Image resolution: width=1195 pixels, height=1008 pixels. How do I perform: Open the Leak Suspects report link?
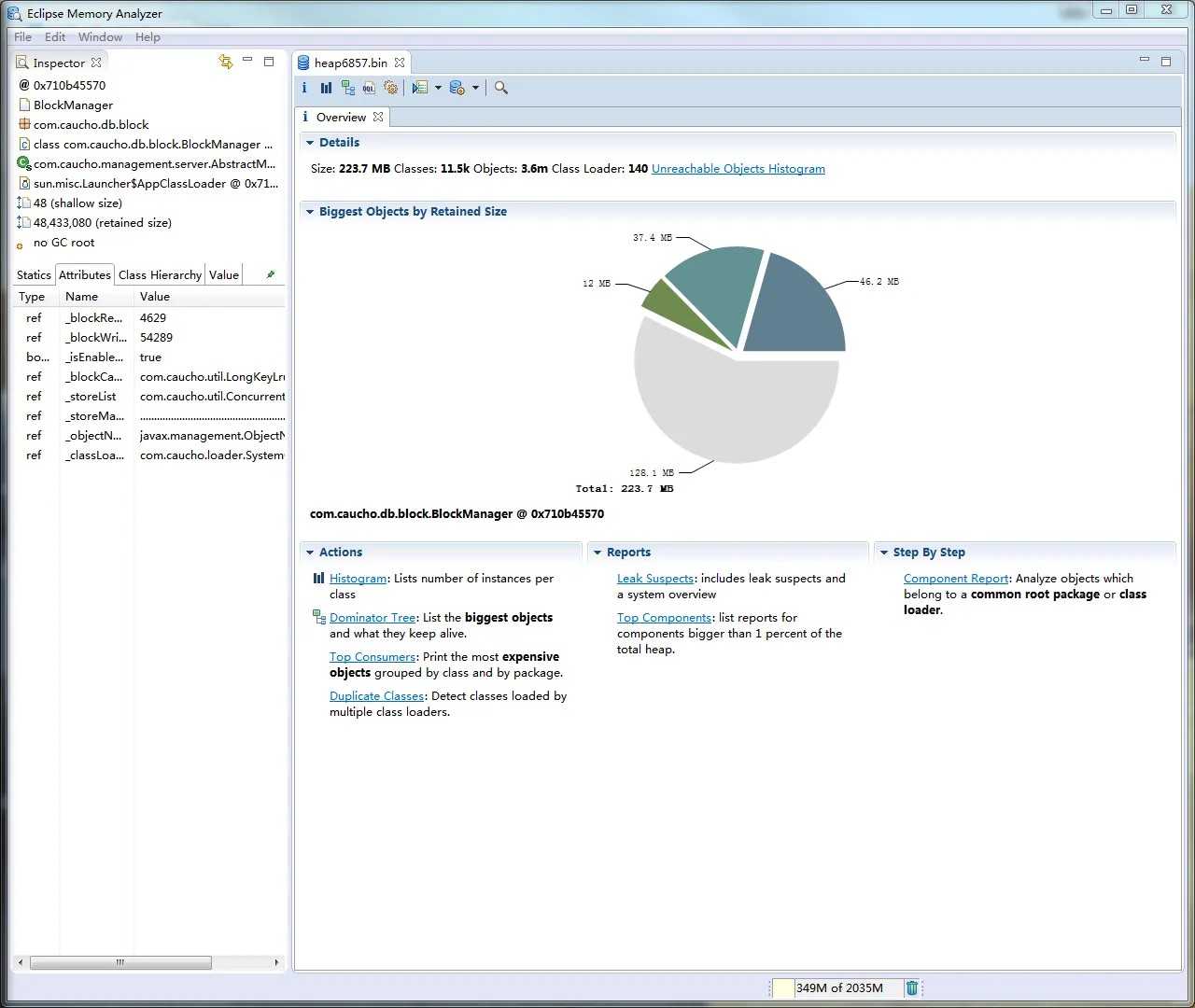pos(655,579)
